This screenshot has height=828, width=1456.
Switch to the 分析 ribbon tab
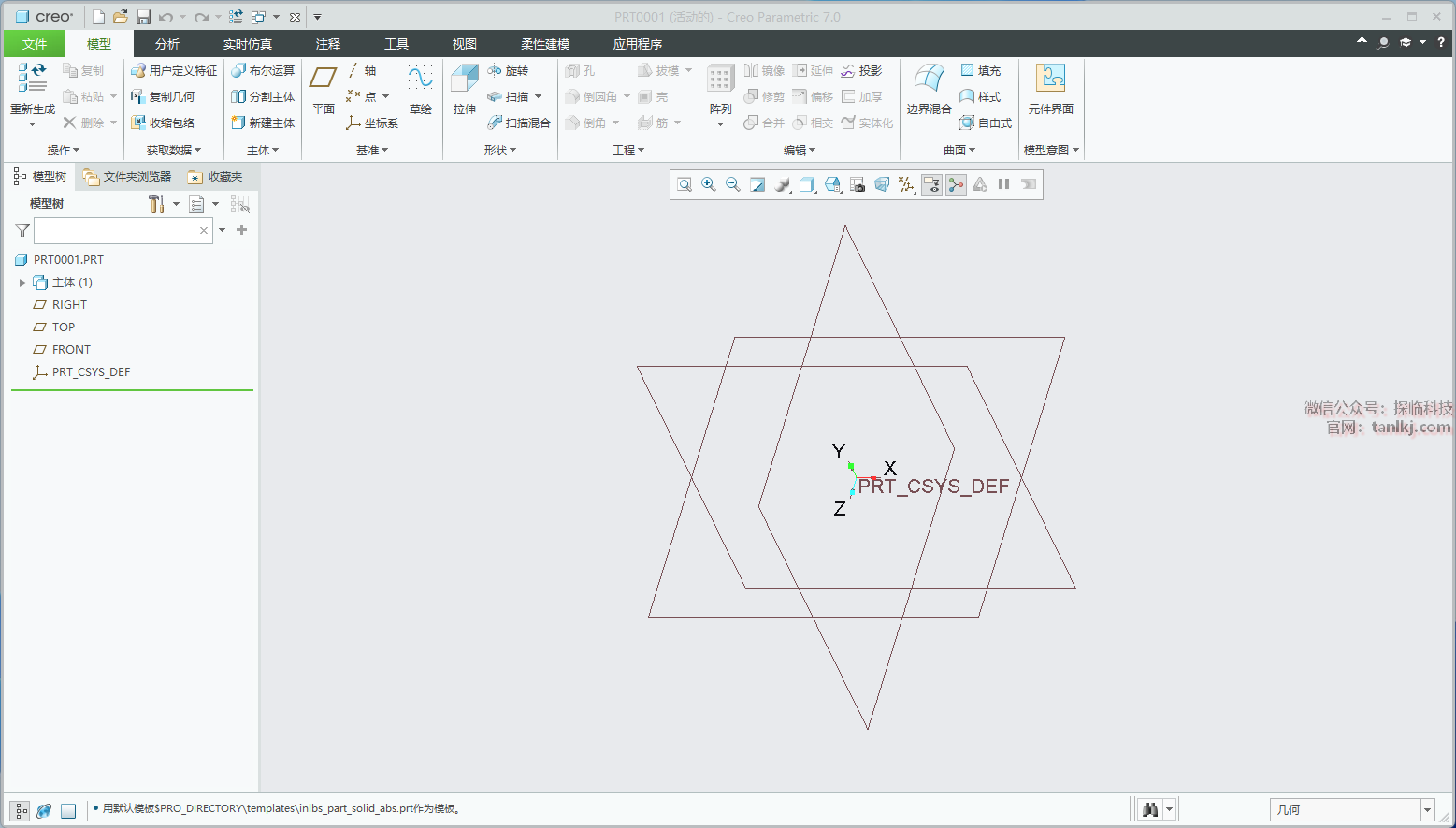coord(167,44)
